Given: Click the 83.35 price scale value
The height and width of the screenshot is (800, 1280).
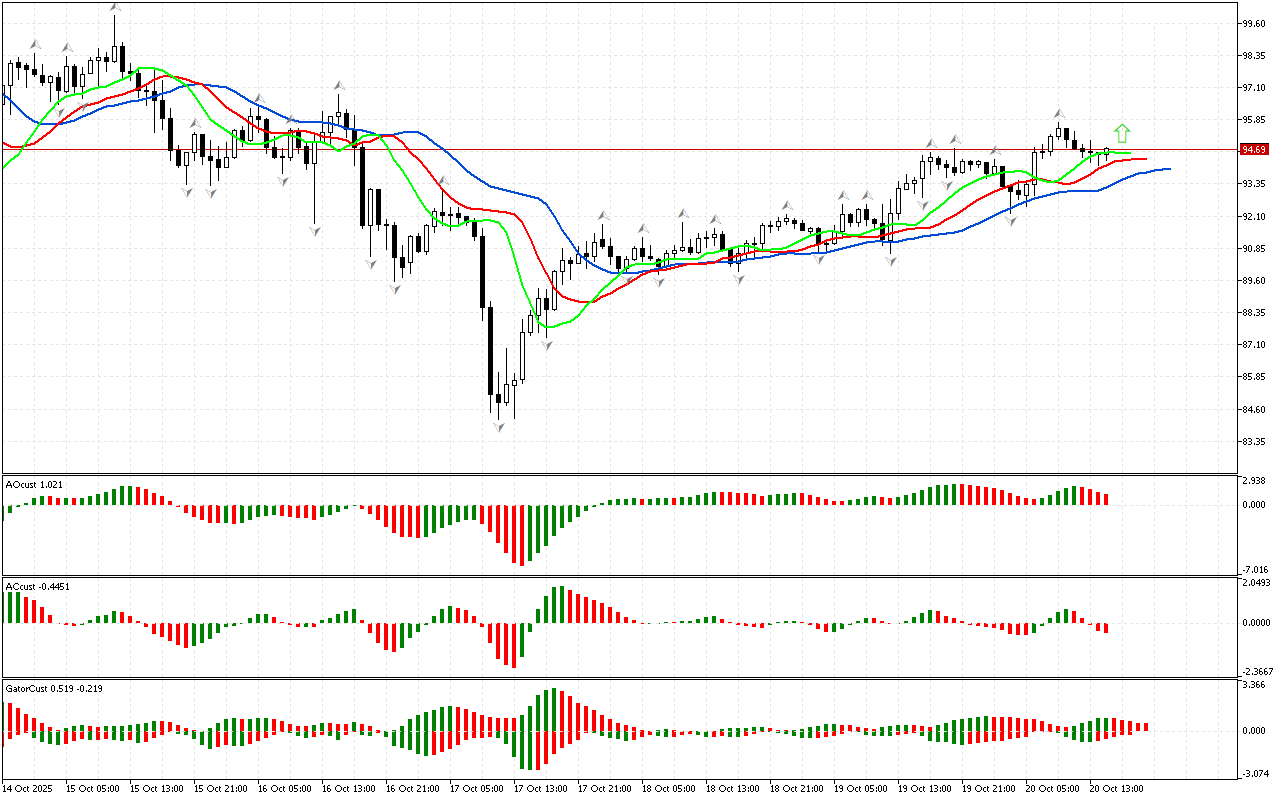Looking at the screenshot, I should tap(1253, 442).
